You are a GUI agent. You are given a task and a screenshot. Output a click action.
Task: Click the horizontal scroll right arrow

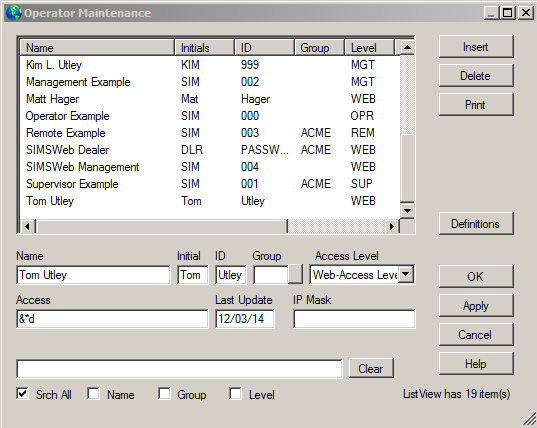392,226
